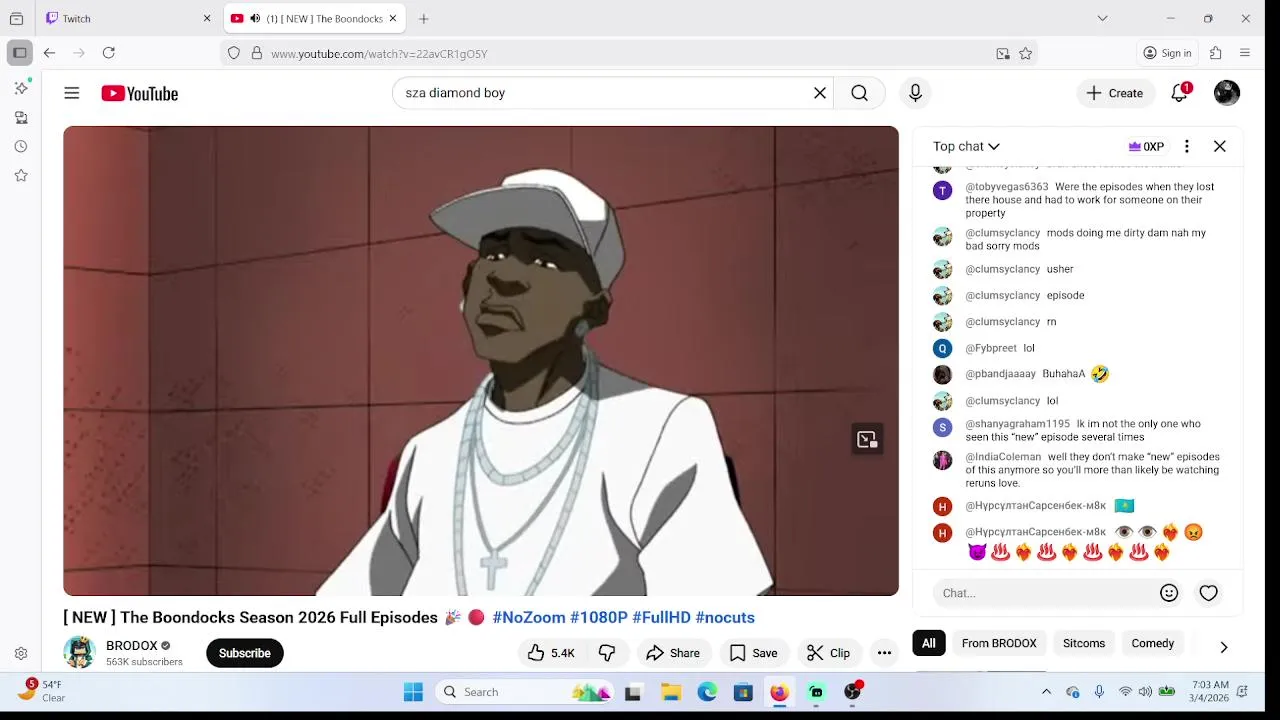Open YouTube notifications bell
Viewport: 1280px width, 720px height.
tap(1180, 93)
